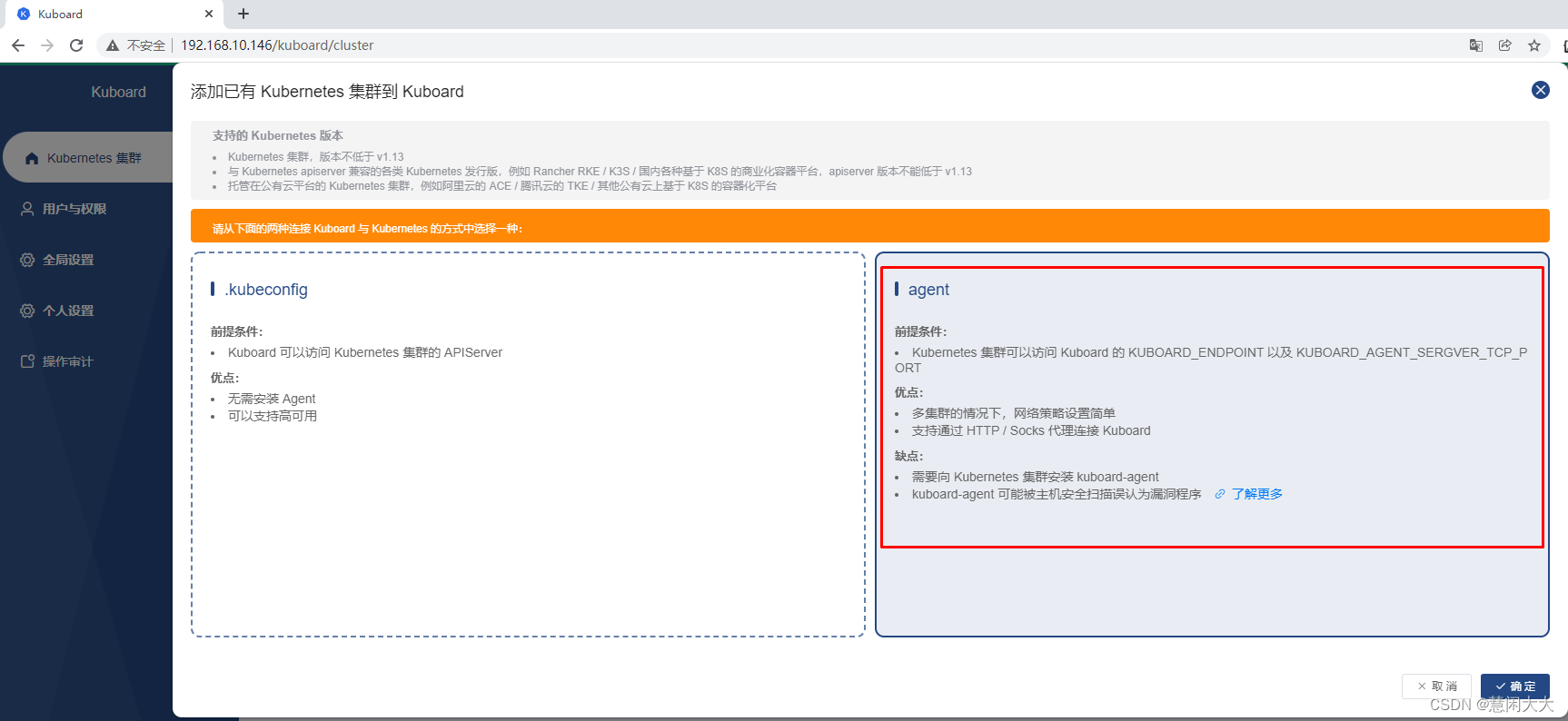Click the .kubeconfig heading text

point(266,290)
